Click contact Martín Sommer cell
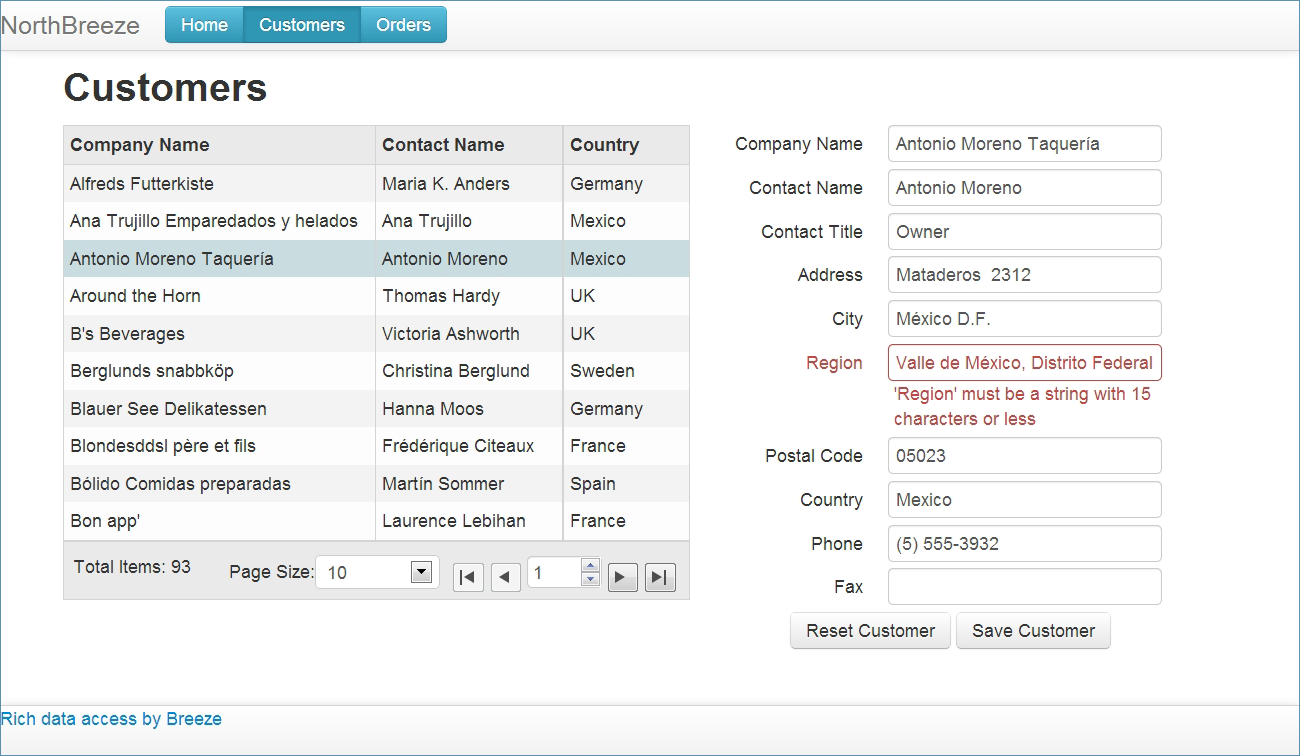The width and height of the screenshot is (1300, 756). click(x=469, y=484)
